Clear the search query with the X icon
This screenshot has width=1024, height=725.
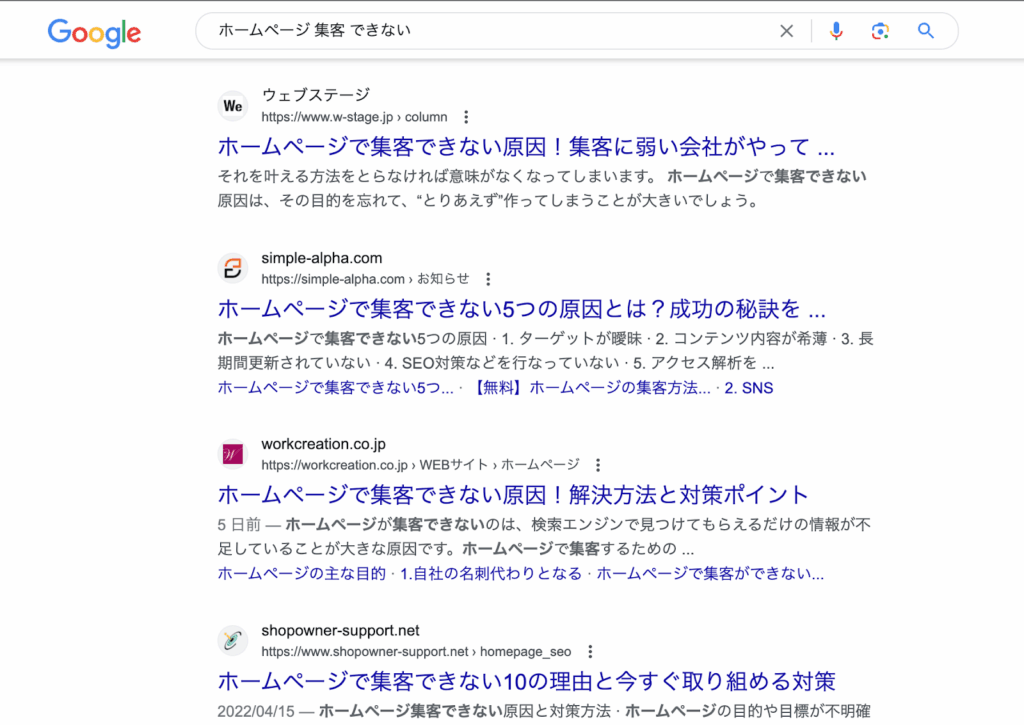[786, 31]
